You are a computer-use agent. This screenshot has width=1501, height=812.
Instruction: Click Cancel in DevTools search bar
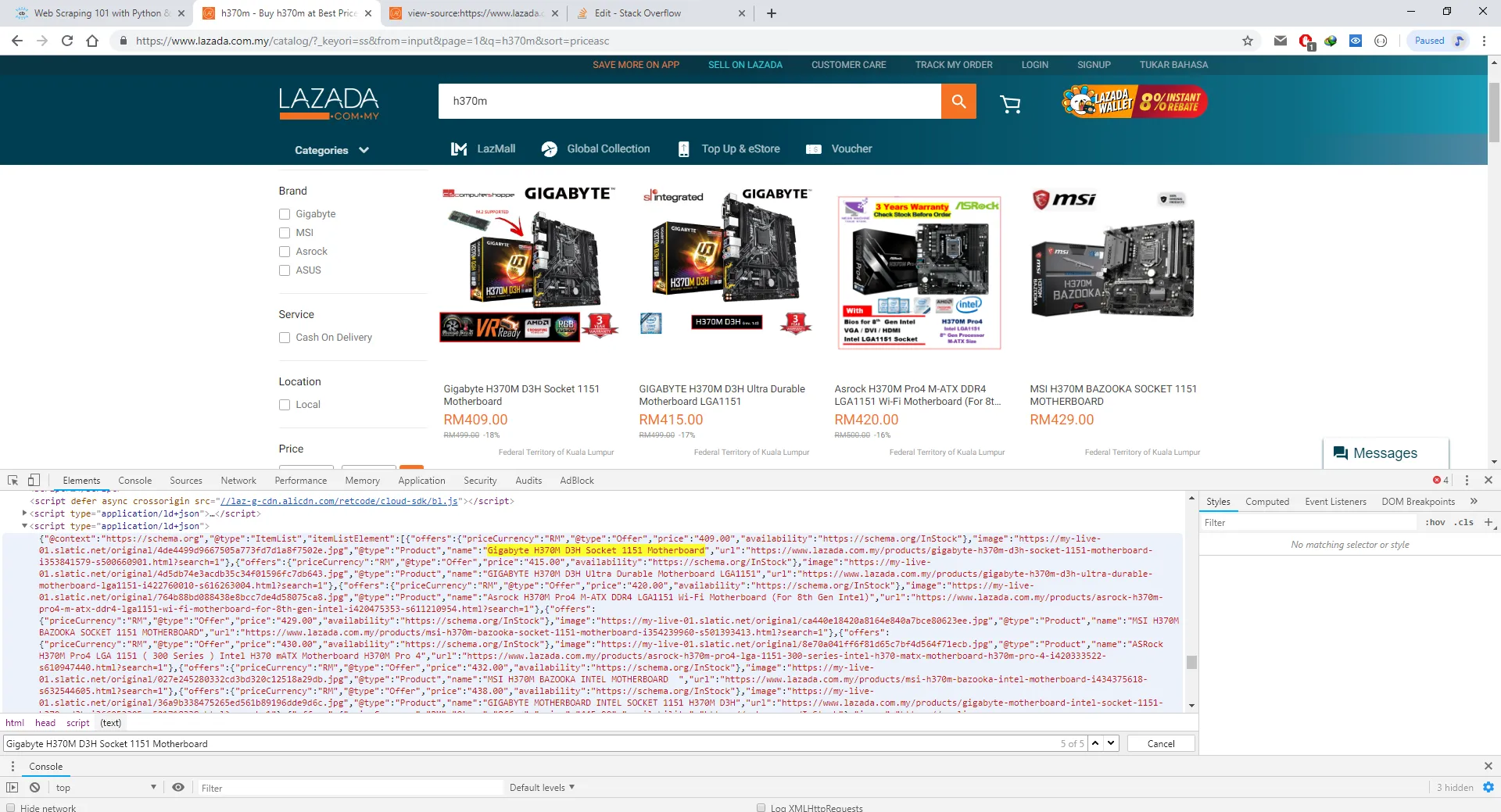tap(1161, 743)
